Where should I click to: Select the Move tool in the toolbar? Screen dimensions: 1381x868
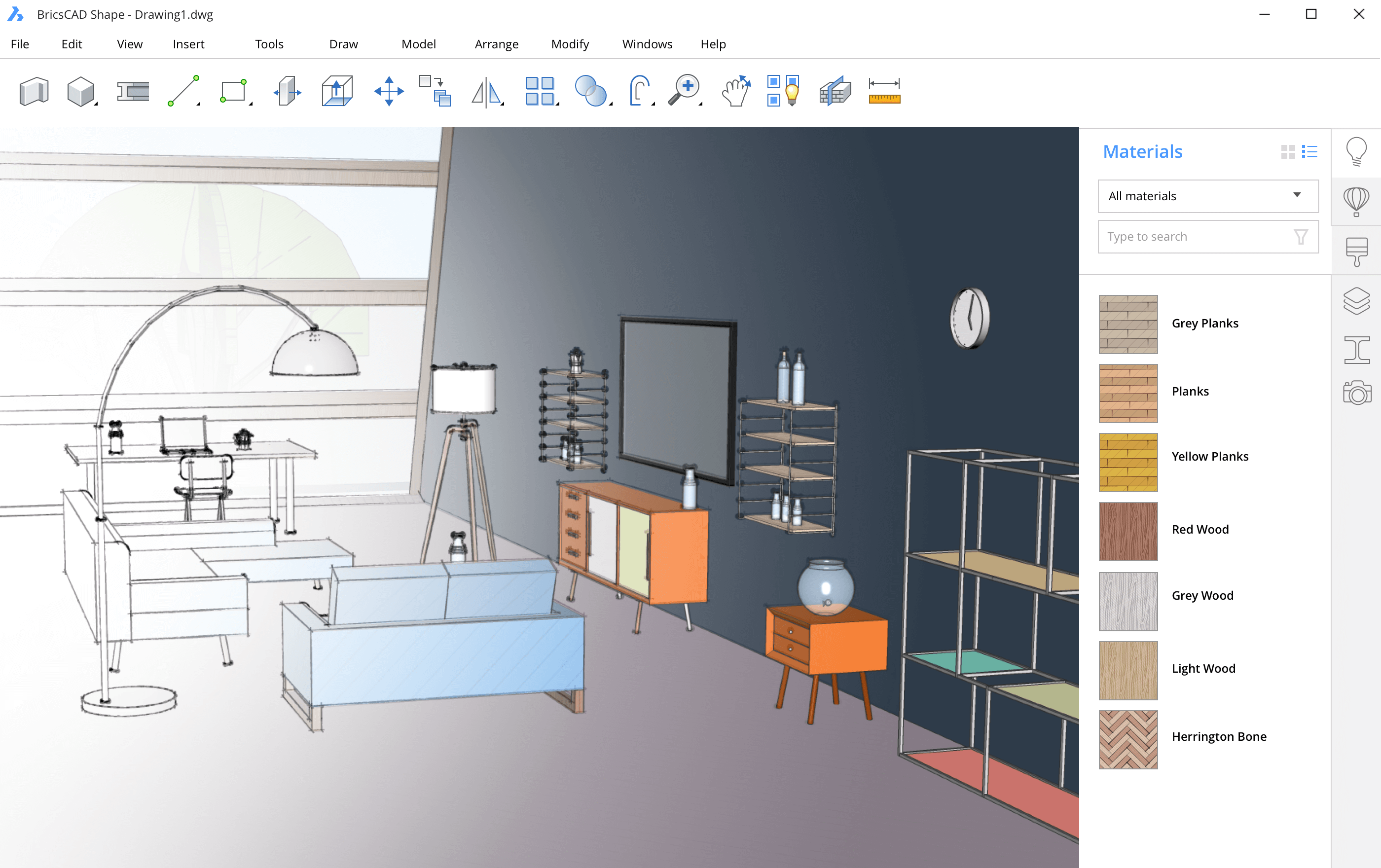[x=388, y=91]
